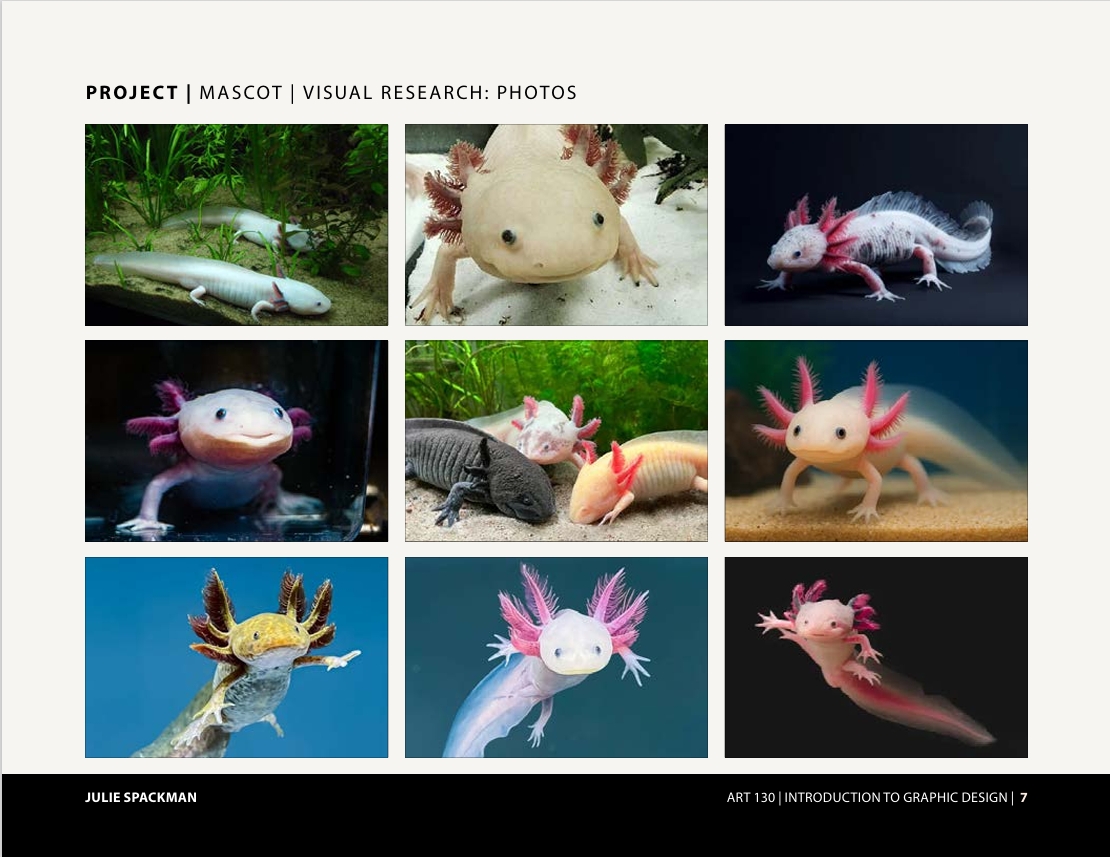This screenshot has width=1110, height=857.
Task: Click the page number 7
Action: click(x=1024, y=798)
